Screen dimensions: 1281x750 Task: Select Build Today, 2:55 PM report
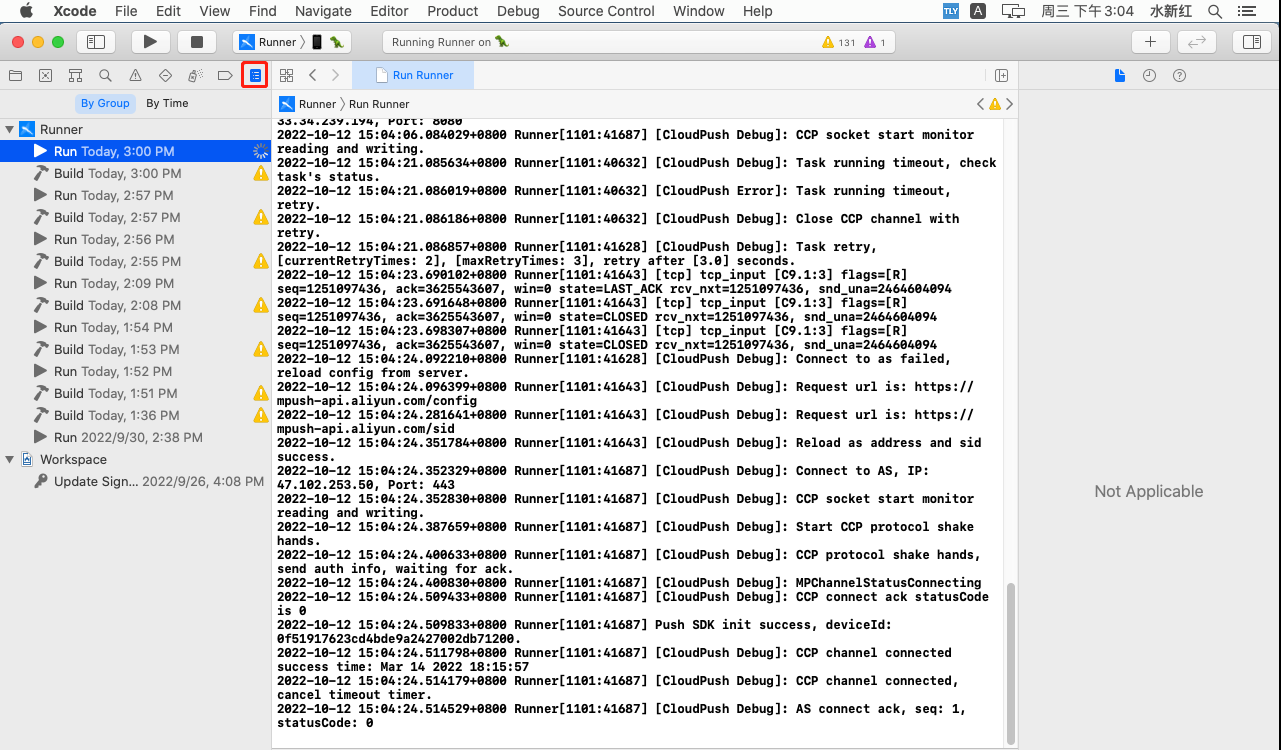(x=135, y=261)
